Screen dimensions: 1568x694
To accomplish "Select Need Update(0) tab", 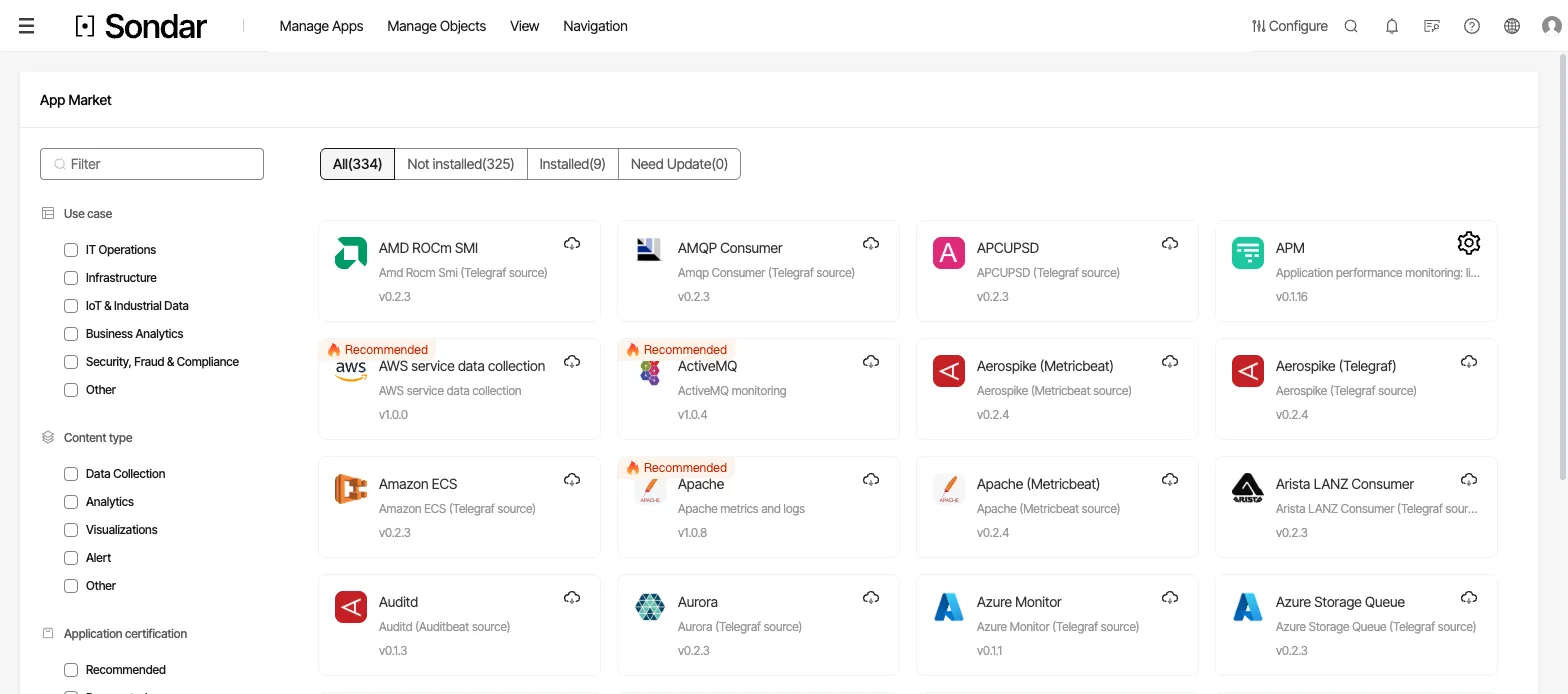I will [x=679, y=164].
